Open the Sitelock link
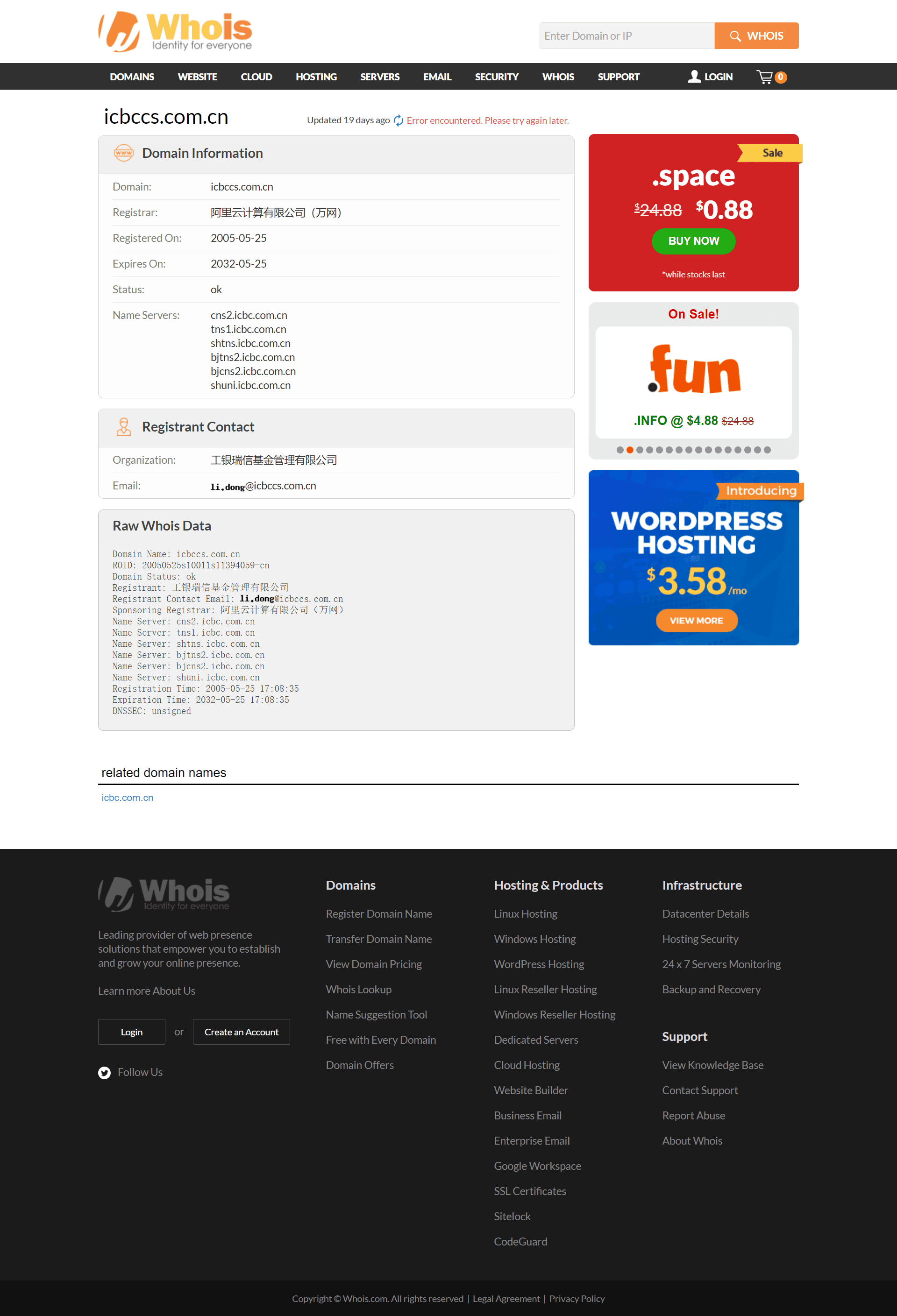Screen dimensions: 897x1316 (512, 1217)
